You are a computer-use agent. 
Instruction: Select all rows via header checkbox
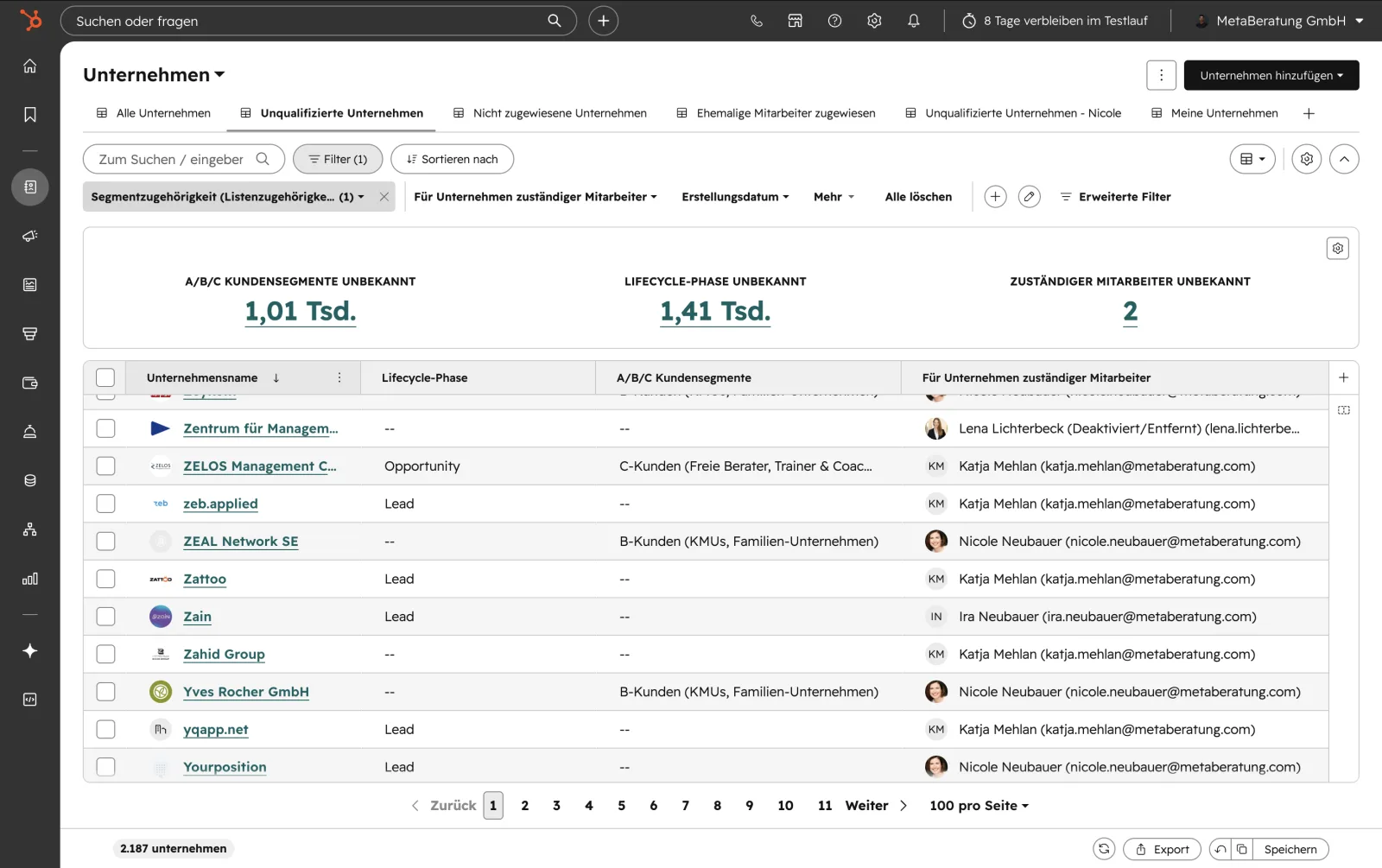tap(105, 377)
